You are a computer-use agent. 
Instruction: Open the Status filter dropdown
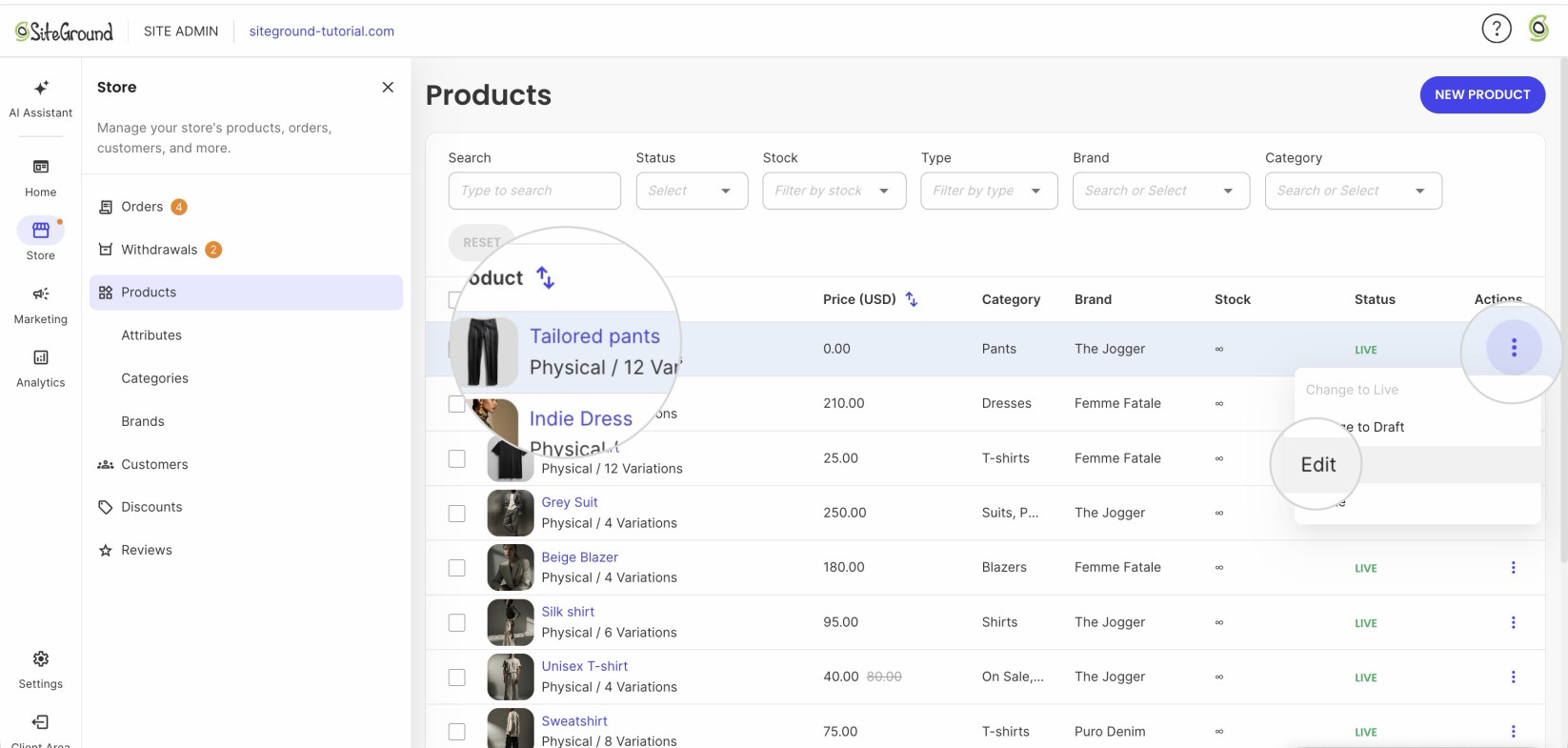(692, 191)
